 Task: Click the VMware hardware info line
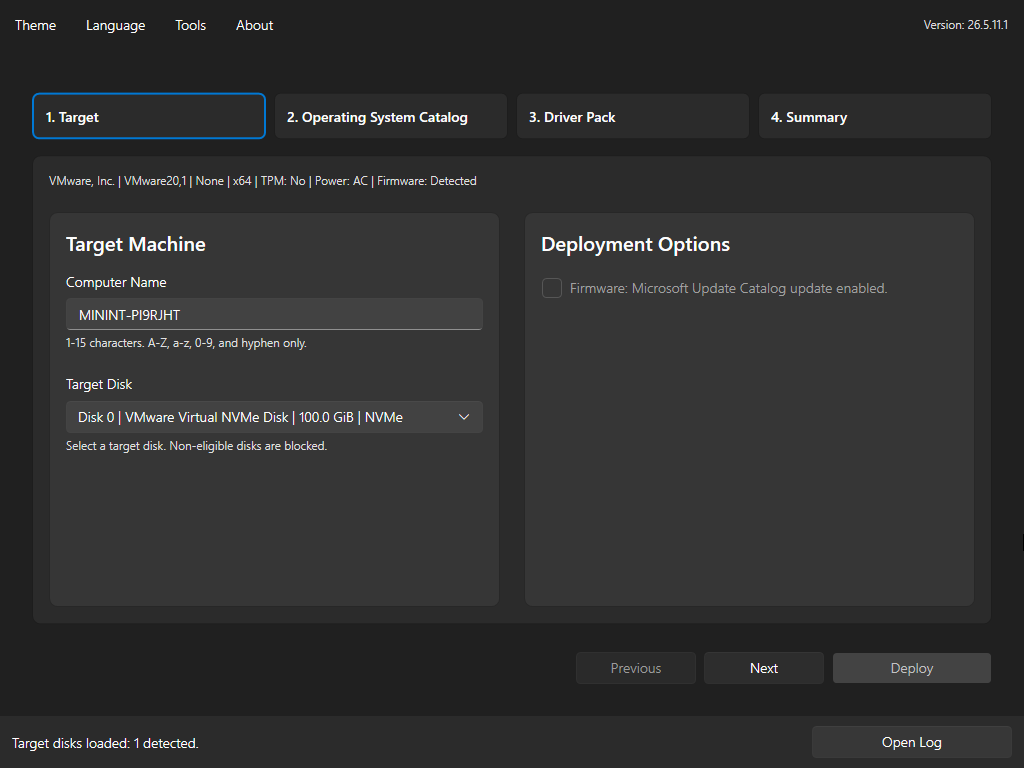263,181
